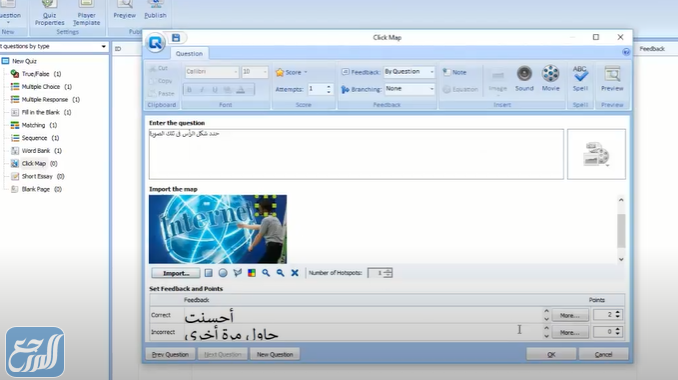This screenshot has height=380, width=678.
Task: Zoom out on the map image
Action: (281, 273)
